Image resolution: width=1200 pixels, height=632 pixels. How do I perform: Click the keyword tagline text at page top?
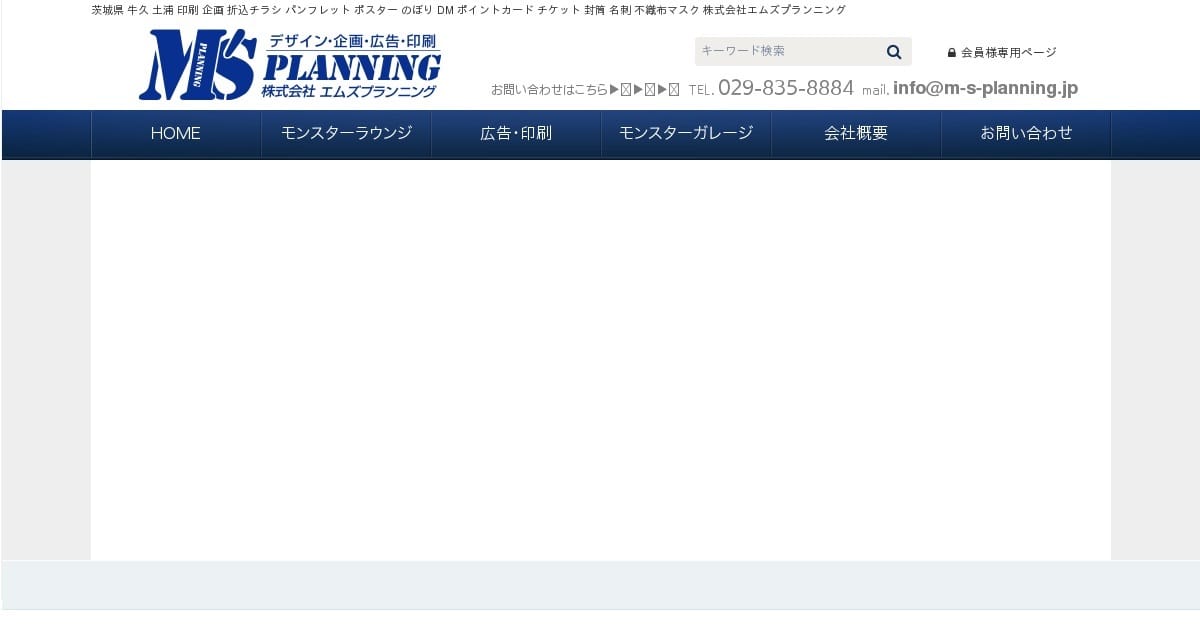pyautogui.click(x=468, y=10)
